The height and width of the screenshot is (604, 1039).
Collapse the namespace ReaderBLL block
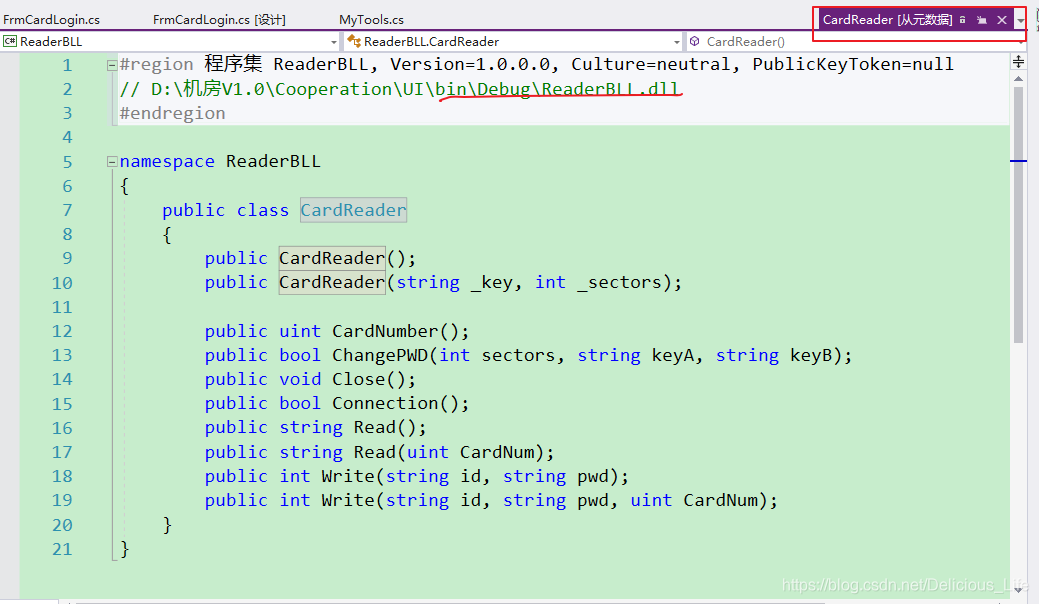112,162
